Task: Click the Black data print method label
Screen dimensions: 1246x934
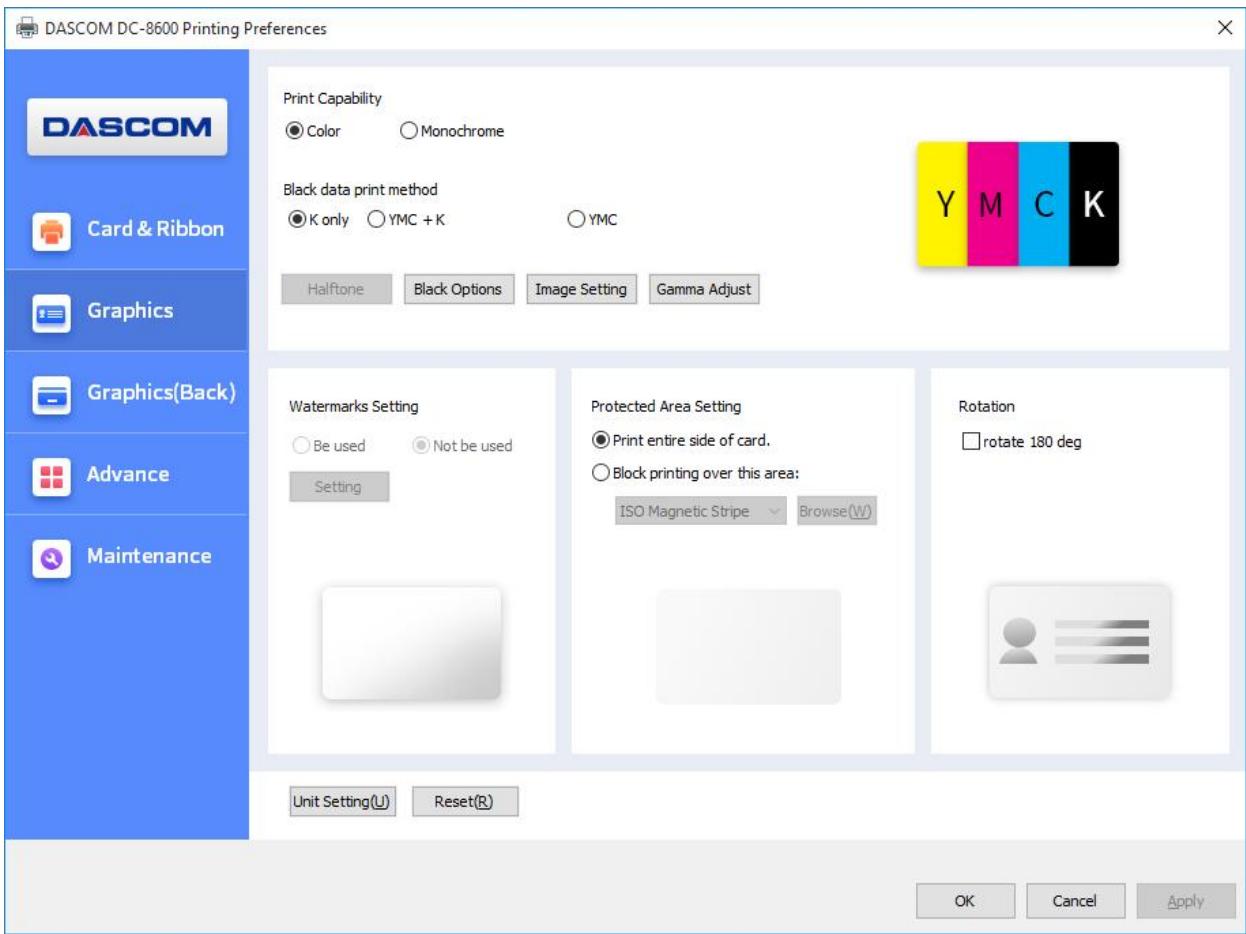Action: pyautogui.click(x=362, y=188)
